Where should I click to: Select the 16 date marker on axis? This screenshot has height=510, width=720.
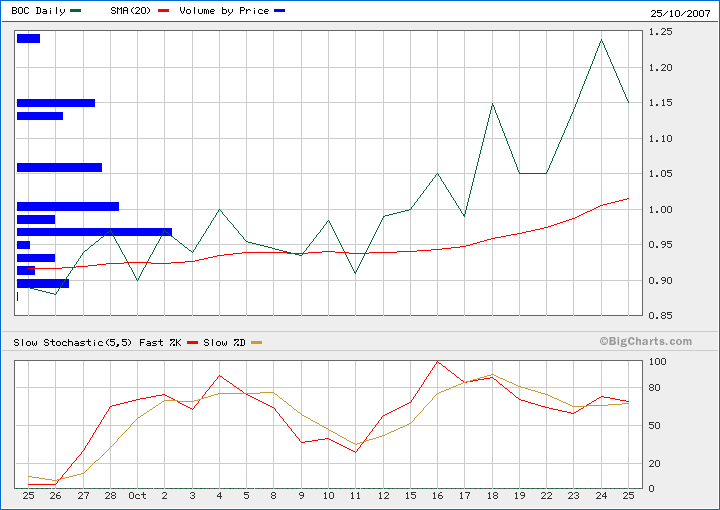[x=437, y=496]
